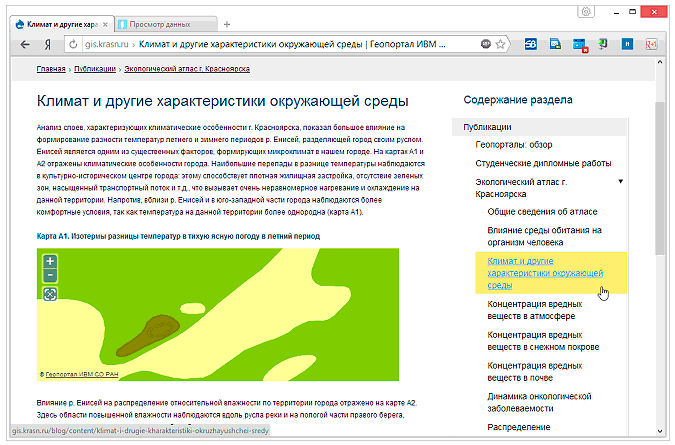Bookmark the page with the star icon
The width and height of the screenshot is (675, 445).
coord(500,45)
